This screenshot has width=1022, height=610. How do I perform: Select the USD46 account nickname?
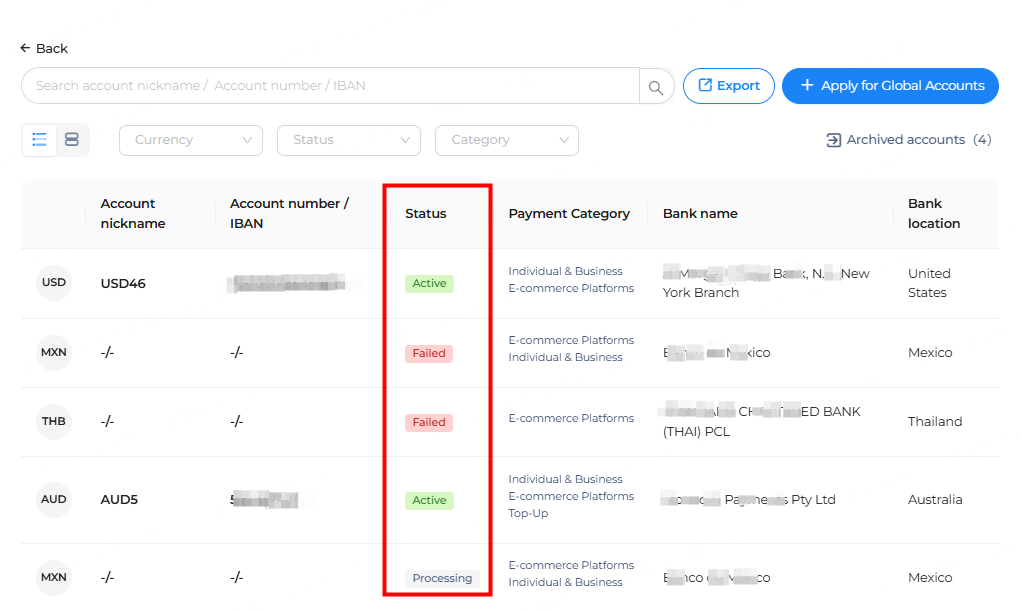coord(123,283)
